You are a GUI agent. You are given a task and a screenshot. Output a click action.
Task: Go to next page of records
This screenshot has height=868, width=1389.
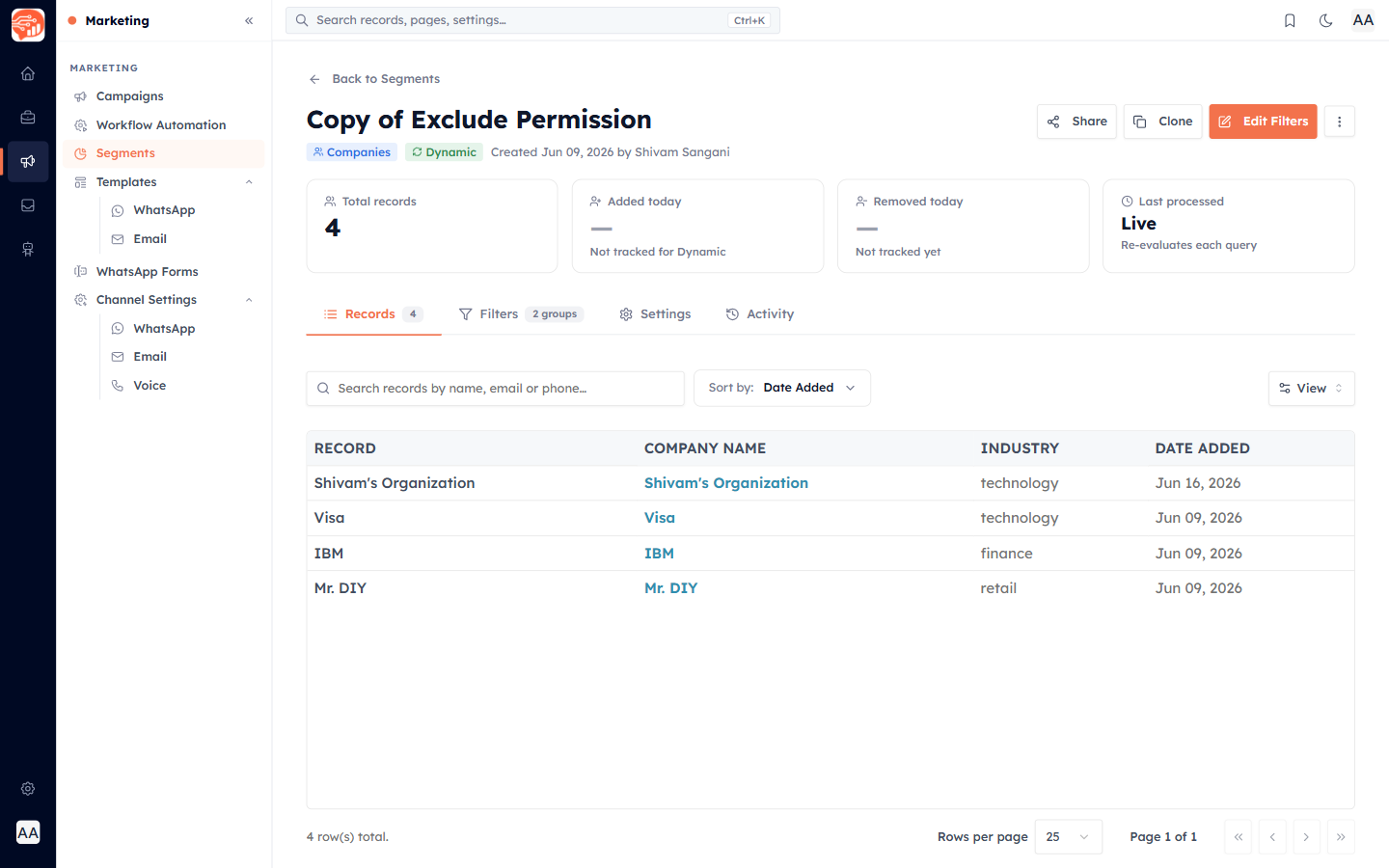1306,837
